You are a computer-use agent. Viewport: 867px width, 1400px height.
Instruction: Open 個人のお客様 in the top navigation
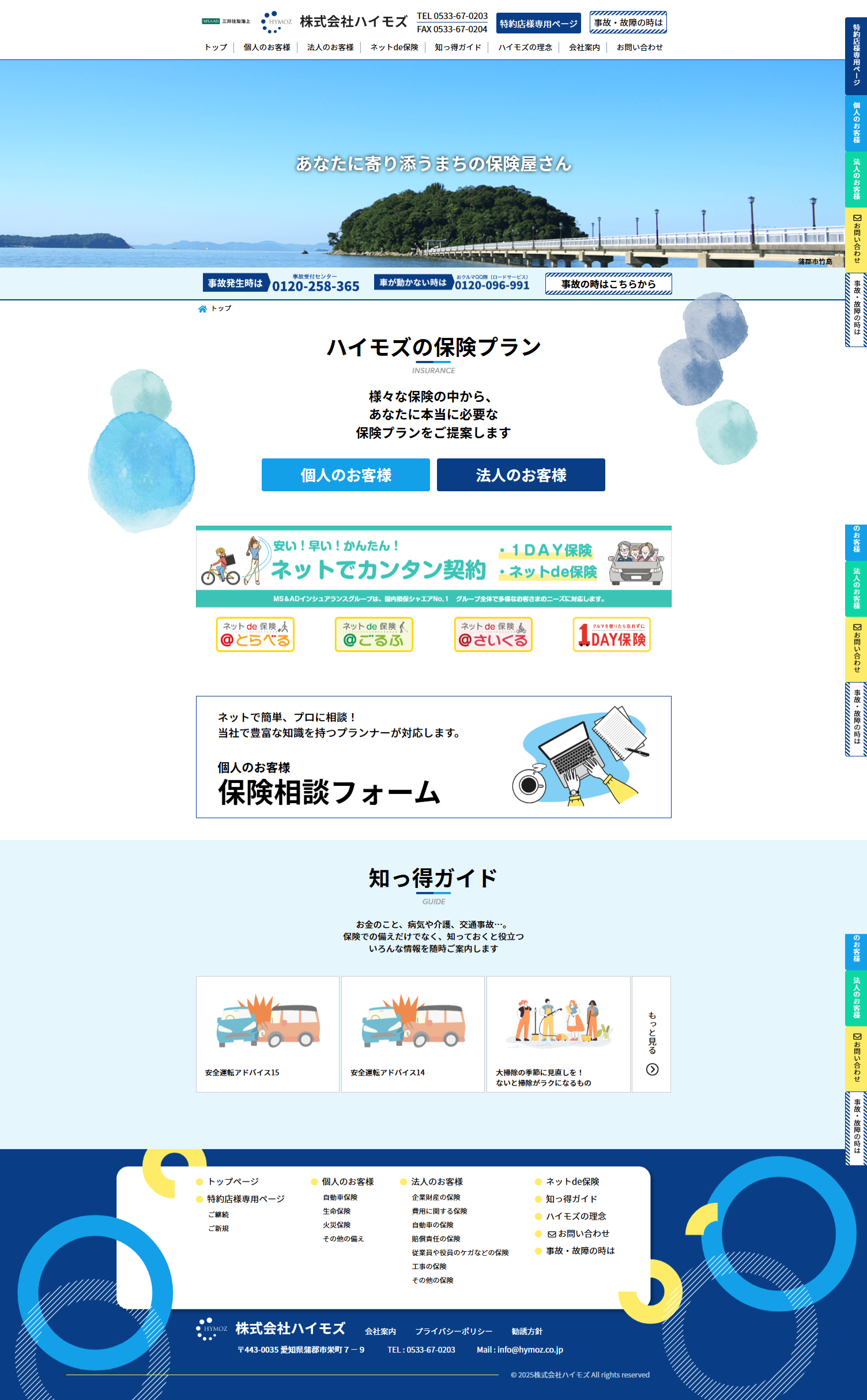click(266, 47)
